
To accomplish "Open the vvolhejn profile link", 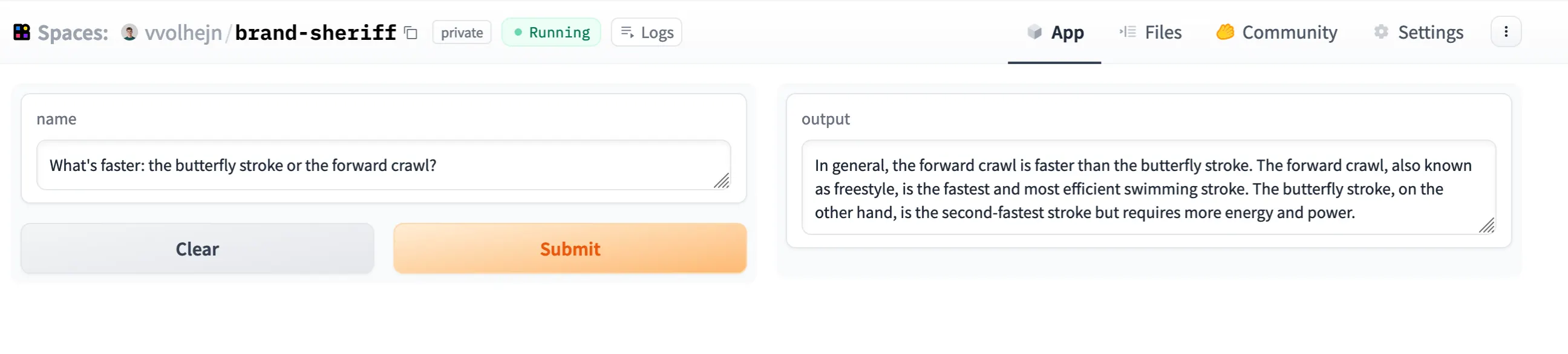I will (183, 33).
